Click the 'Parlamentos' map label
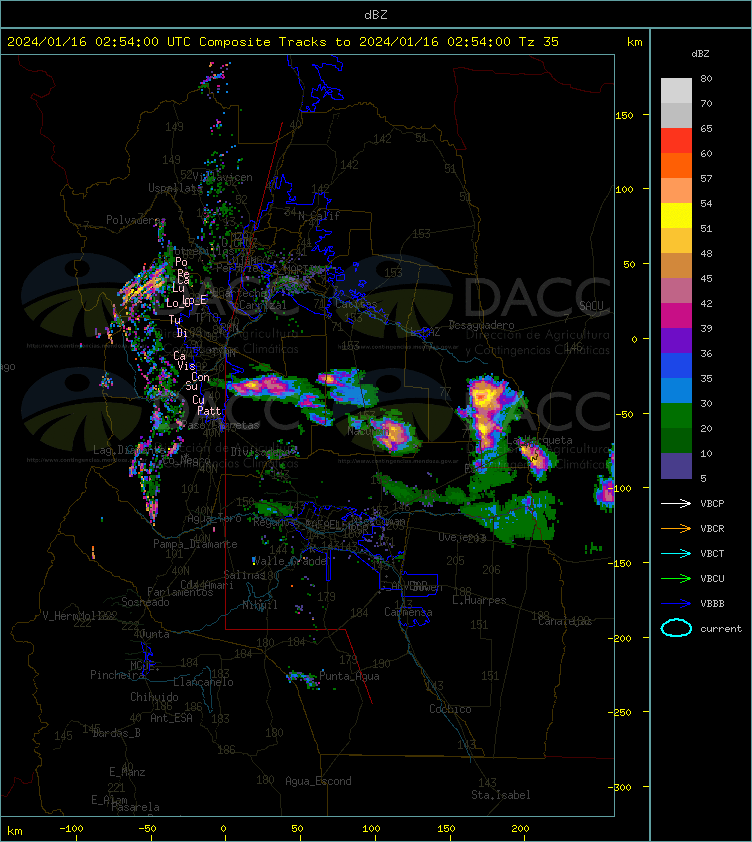 coord(180,592)
